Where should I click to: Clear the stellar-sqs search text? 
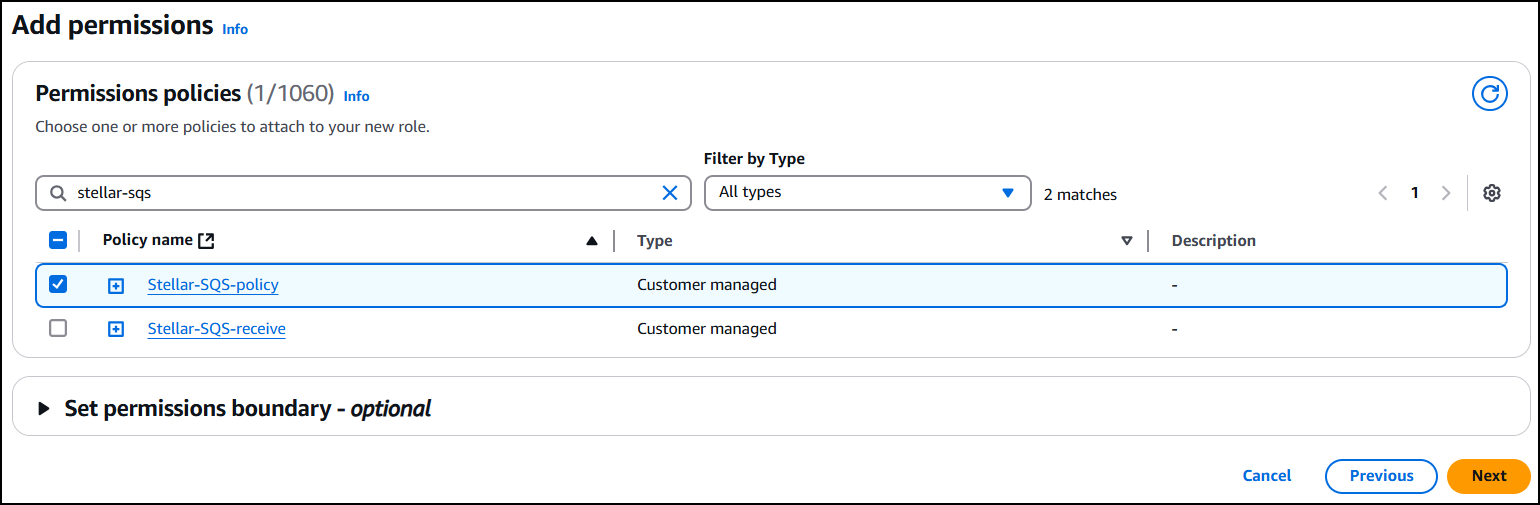click(x=670, y=193)
